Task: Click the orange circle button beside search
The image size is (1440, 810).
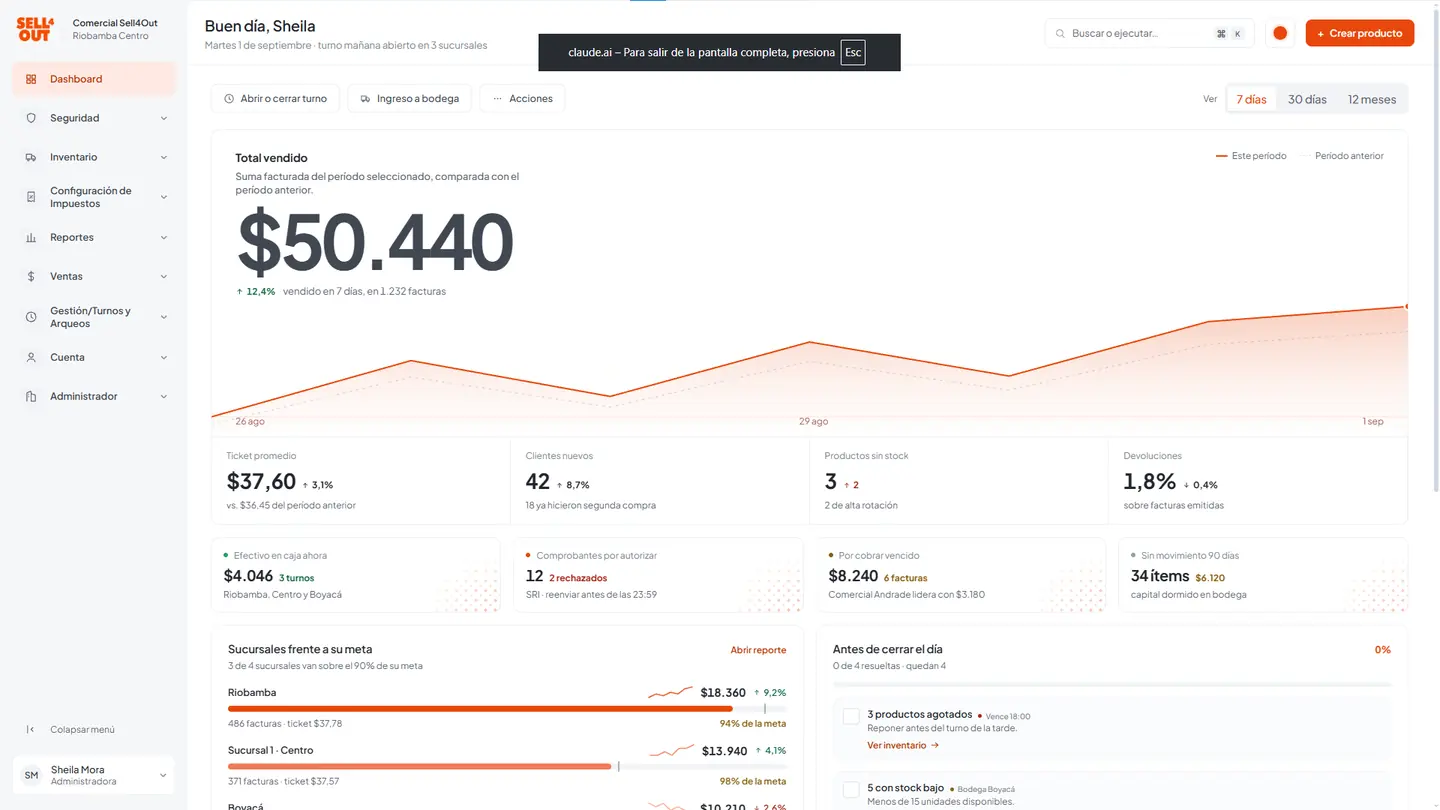Action: click(1280, 33)
